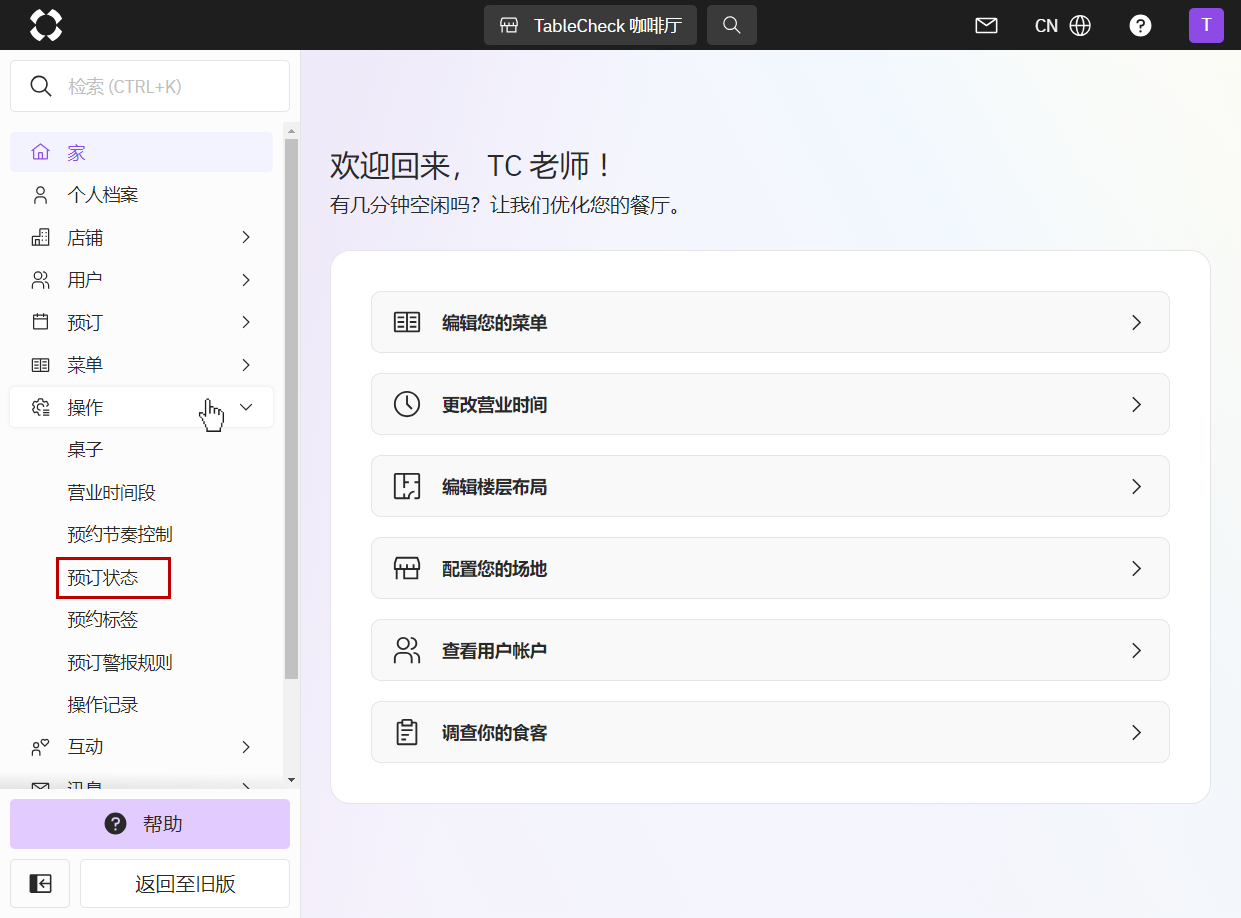This screenshot has height=918, width=1241.
Task: Click the clipboard icon on 调查你的食客
Action: 407,732
